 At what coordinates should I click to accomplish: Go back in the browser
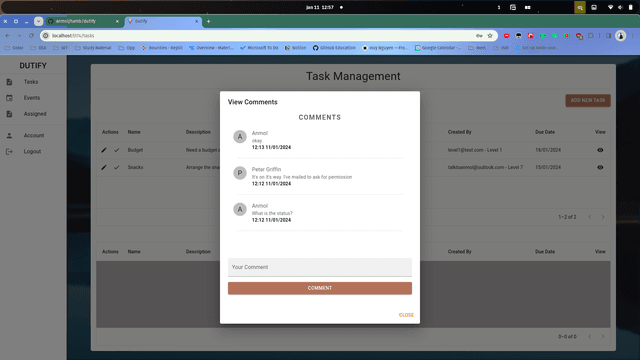click(7, 36)
